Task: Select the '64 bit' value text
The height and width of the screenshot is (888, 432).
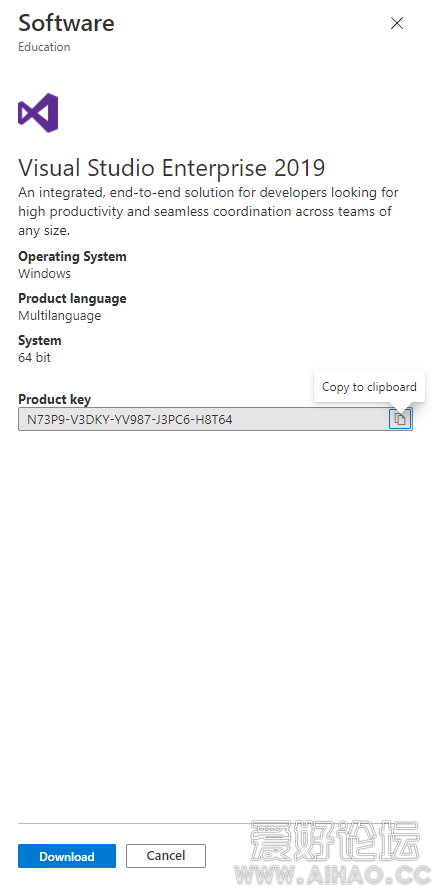Action: click(x=35, y=357)
